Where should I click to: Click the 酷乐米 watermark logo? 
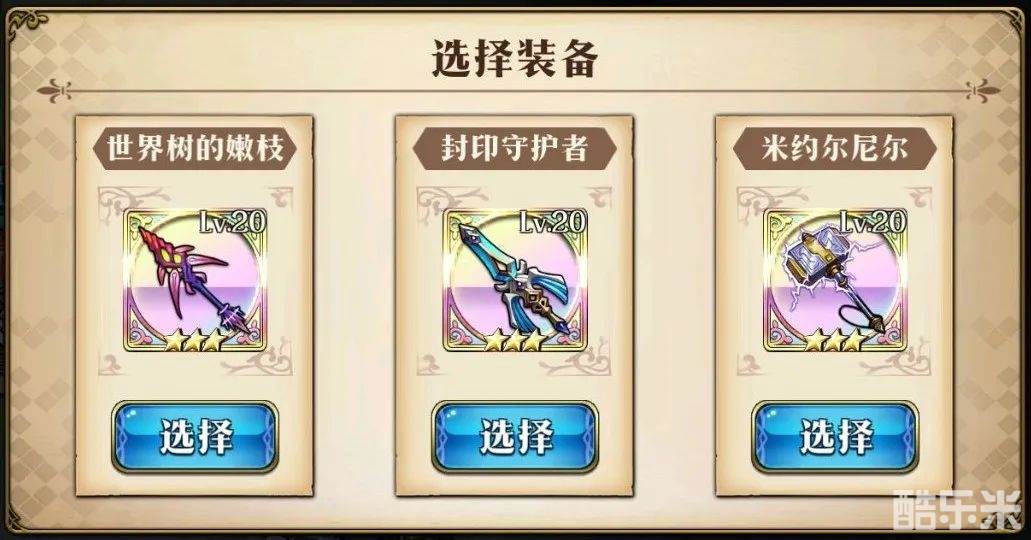956,510
